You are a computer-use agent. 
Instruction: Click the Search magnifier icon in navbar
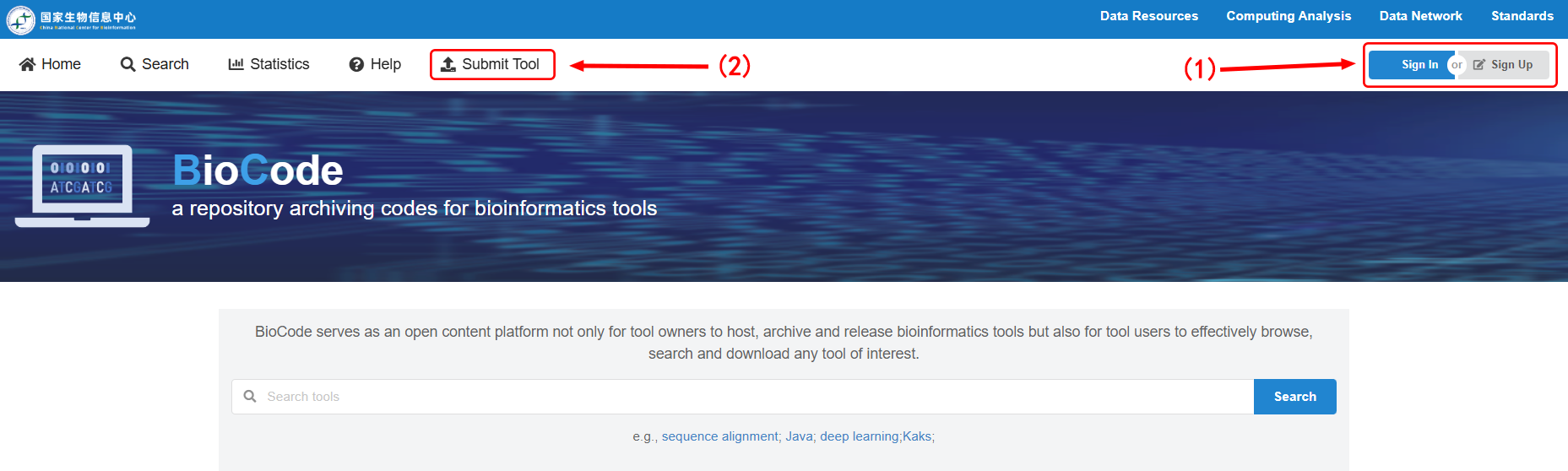pos(128,64)
